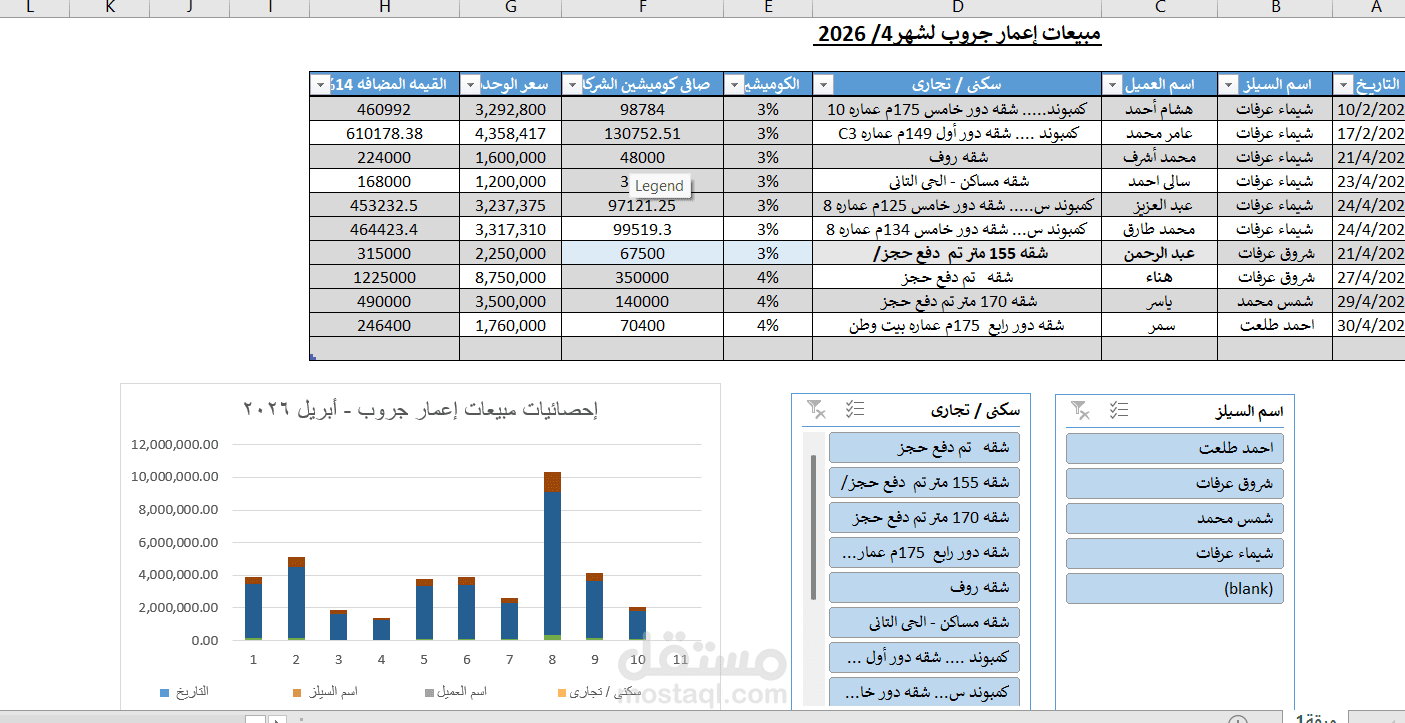Select slicer item شقه روف
This screenshot has height=723, width=1405.
pyautogui.click(x=924, y=587)
